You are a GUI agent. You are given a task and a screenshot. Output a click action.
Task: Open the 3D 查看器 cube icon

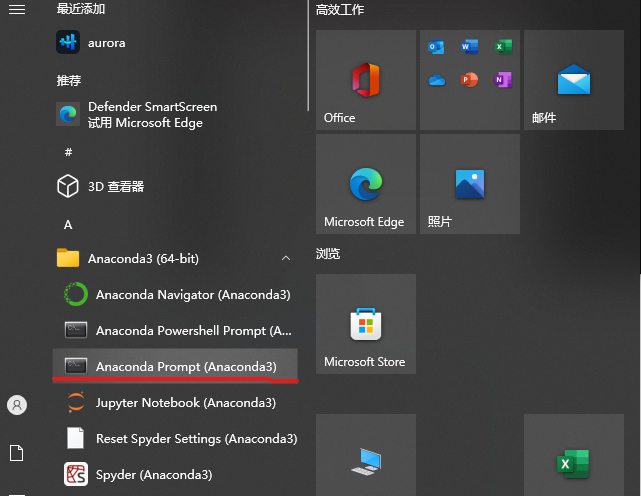[x=68, y=186]
